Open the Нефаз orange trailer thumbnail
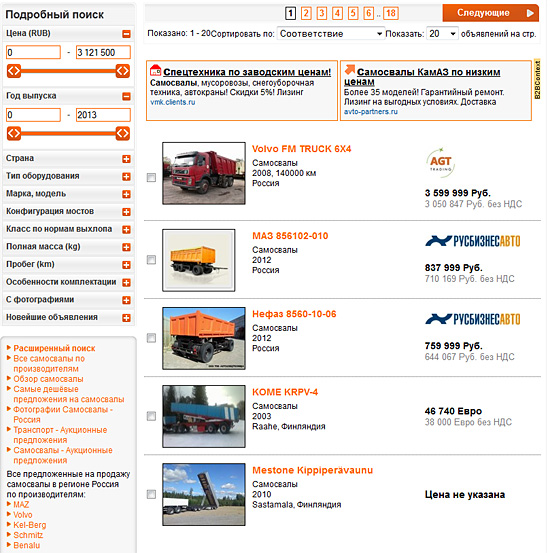 (x=204, y=338)
